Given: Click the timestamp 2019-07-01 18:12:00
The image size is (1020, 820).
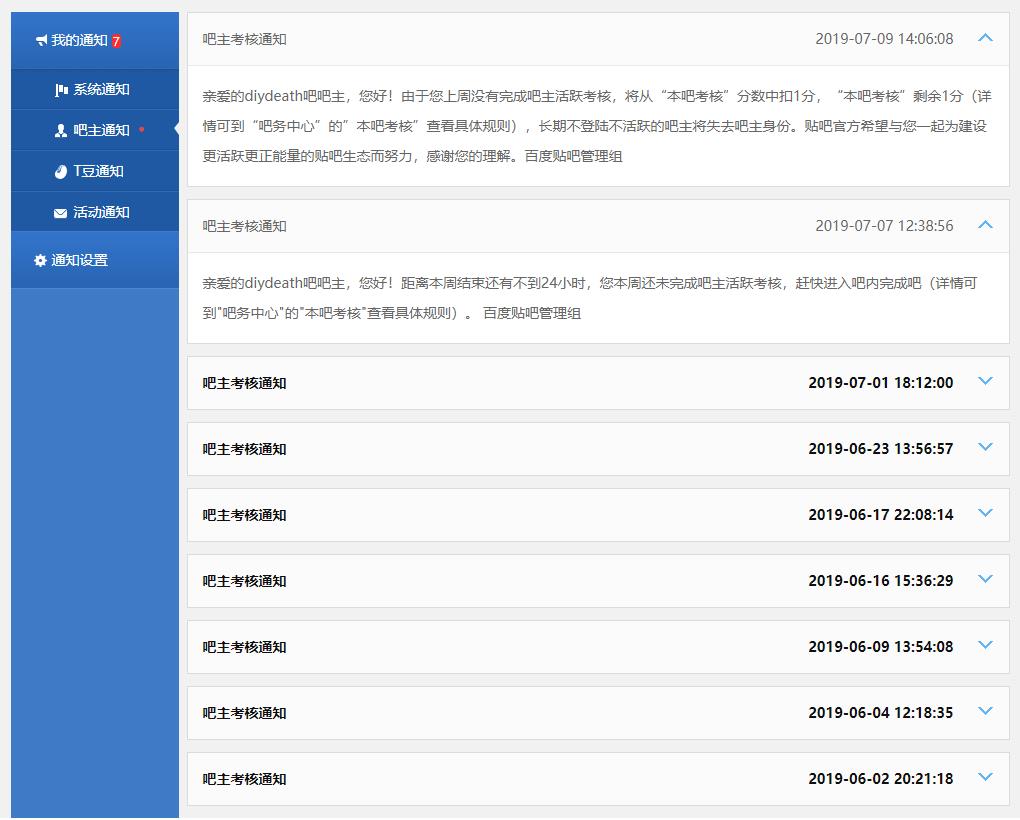Looking at the screenshot, I should [x=881, y=382].
